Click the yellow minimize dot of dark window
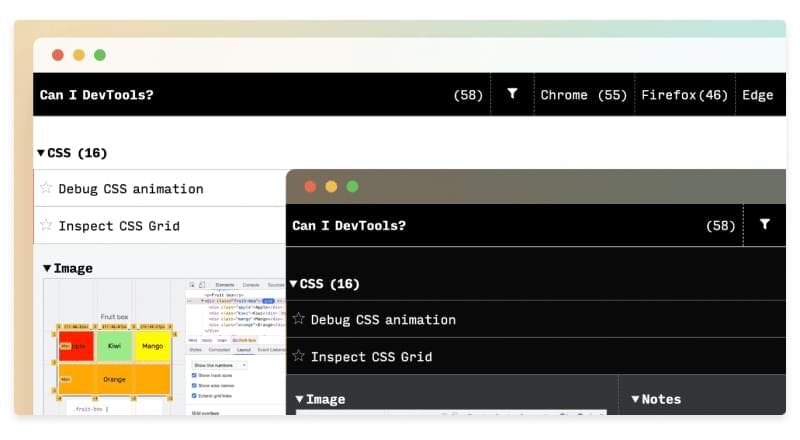Viewport: 800px width, 440px height. (x=331, y=186)
